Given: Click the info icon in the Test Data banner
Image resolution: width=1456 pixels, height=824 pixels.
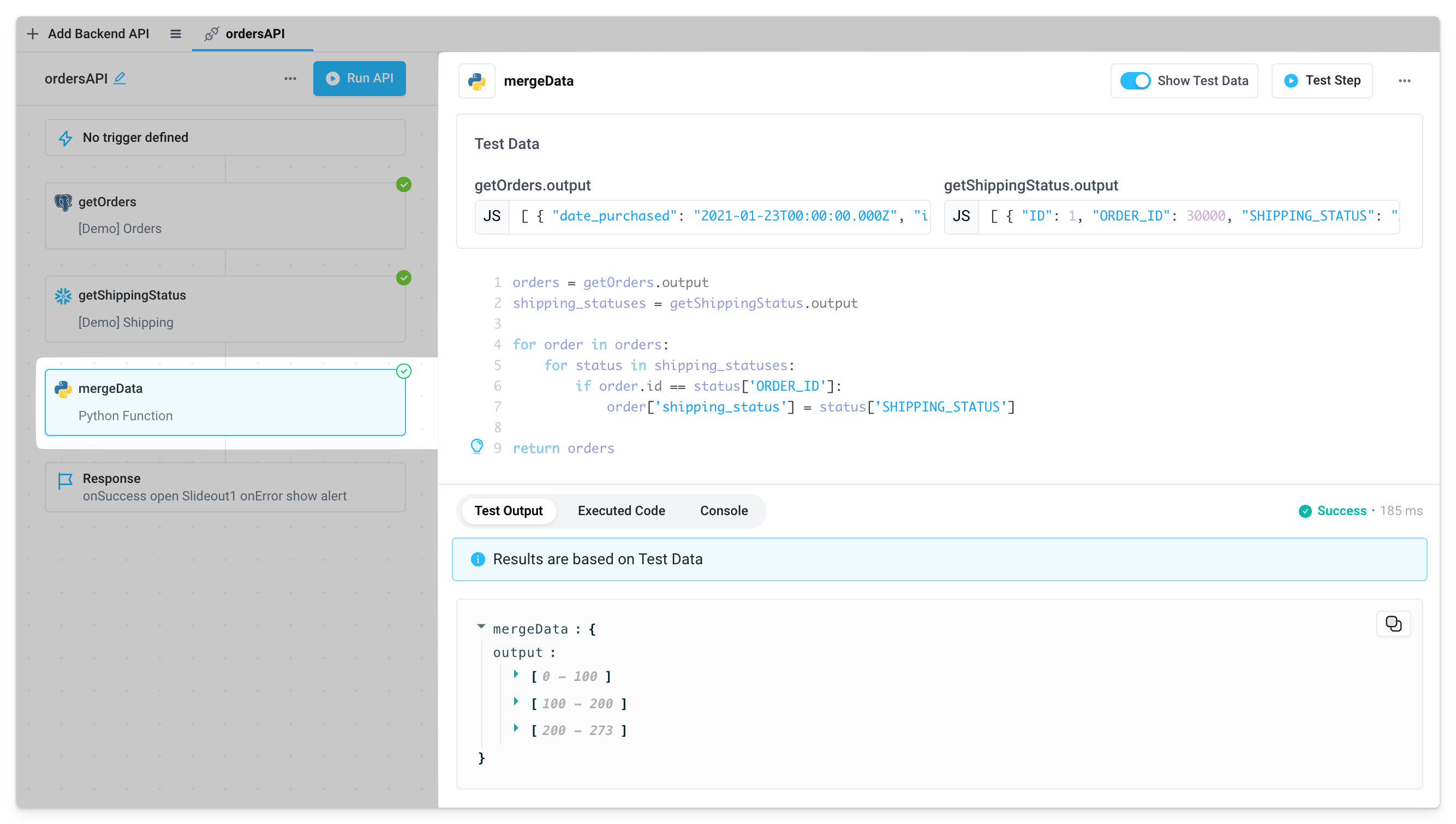Looking at the screenshot, I should (x=478, y=559).
